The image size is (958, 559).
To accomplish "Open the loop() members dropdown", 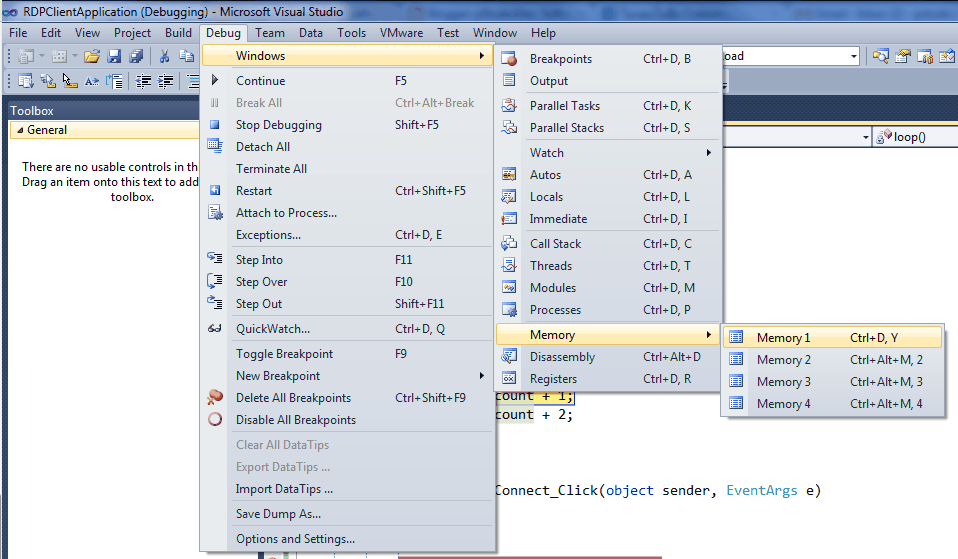I will tap(915, 137).
